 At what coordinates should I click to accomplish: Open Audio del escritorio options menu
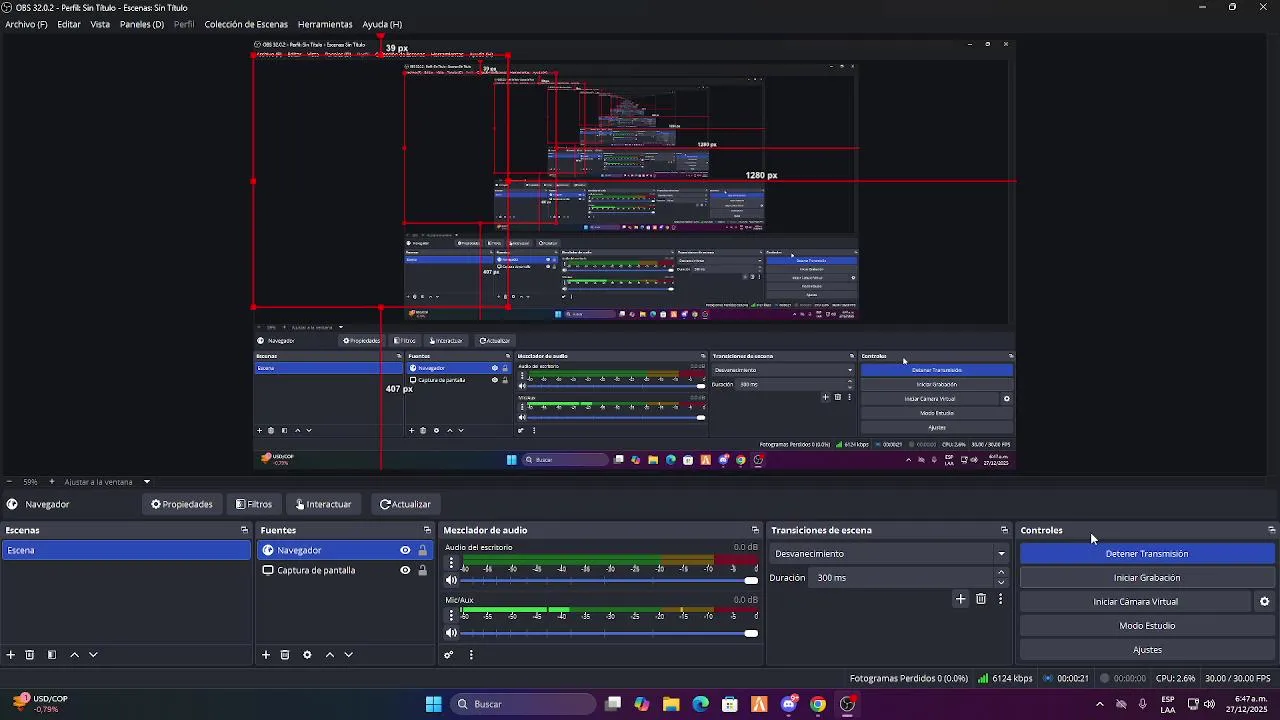(451, 563)
